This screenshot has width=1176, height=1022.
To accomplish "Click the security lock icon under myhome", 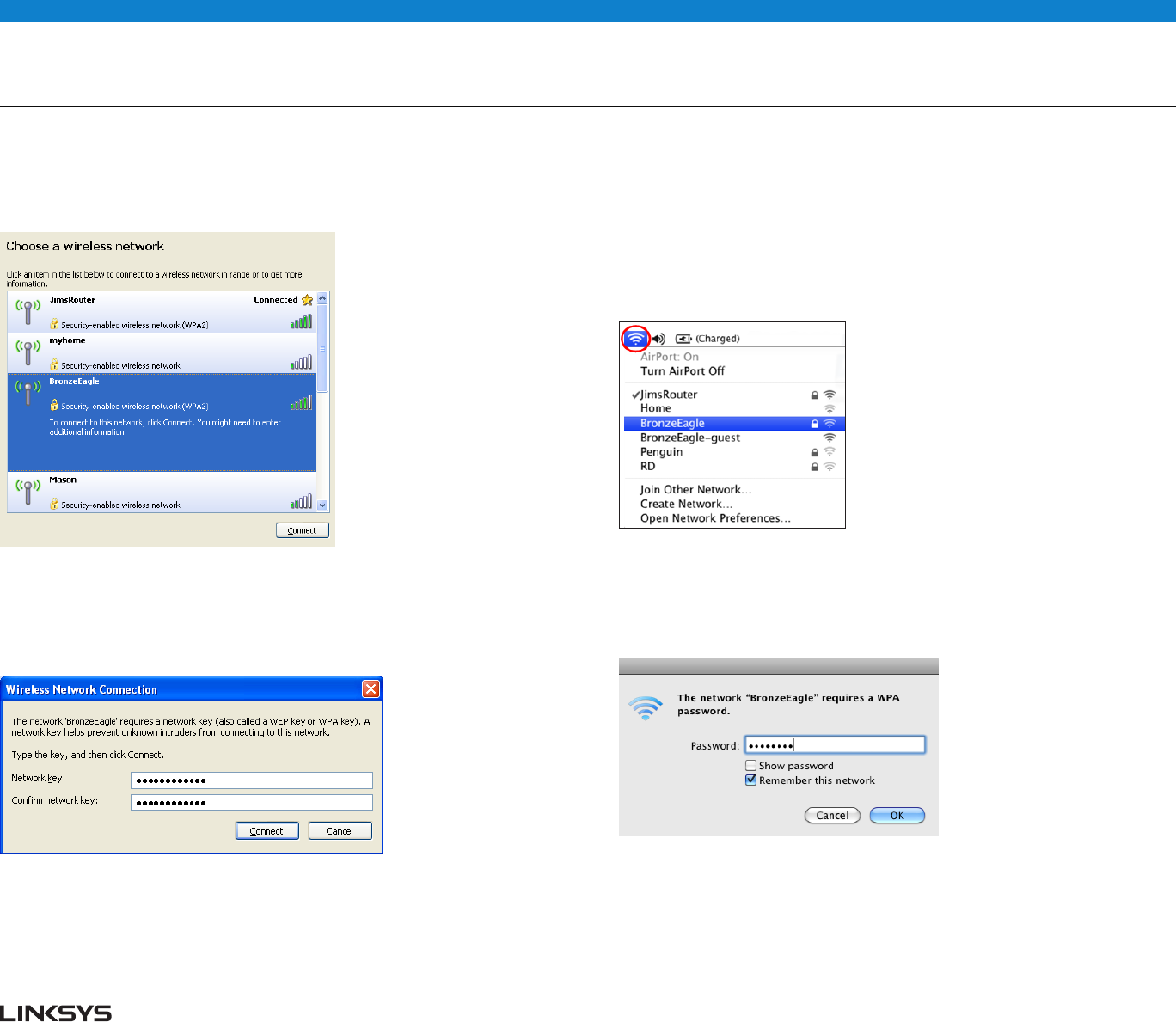I will [54, 365].
